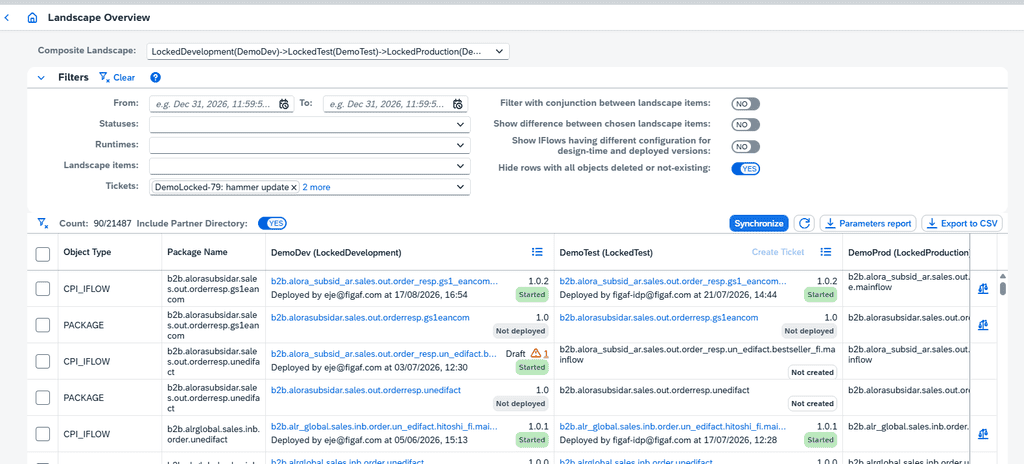Screen dimensions: 1024x464
Task: Click the Landscape Overview title
Action: [x=99, y=18]
